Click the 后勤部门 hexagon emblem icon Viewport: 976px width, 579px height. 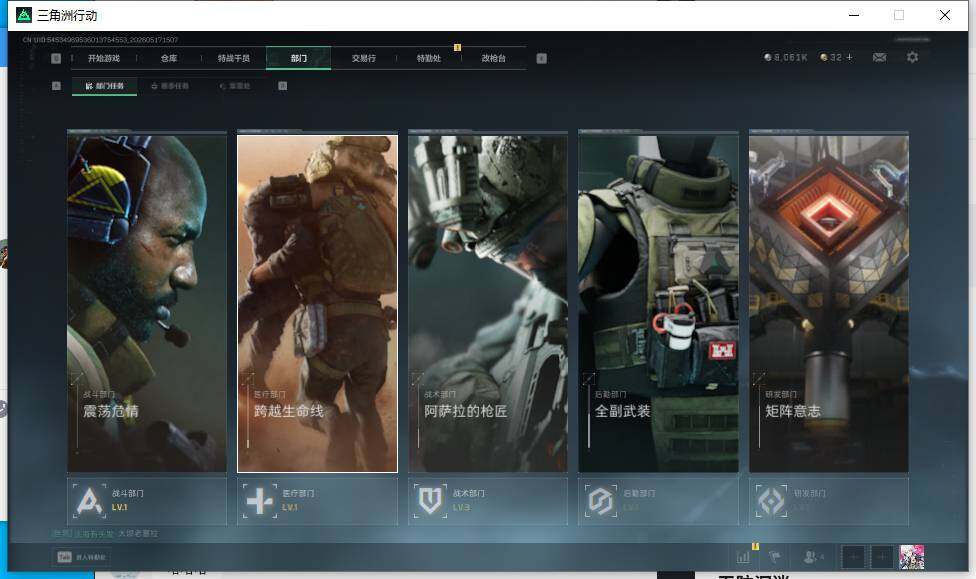click(601, 501)
